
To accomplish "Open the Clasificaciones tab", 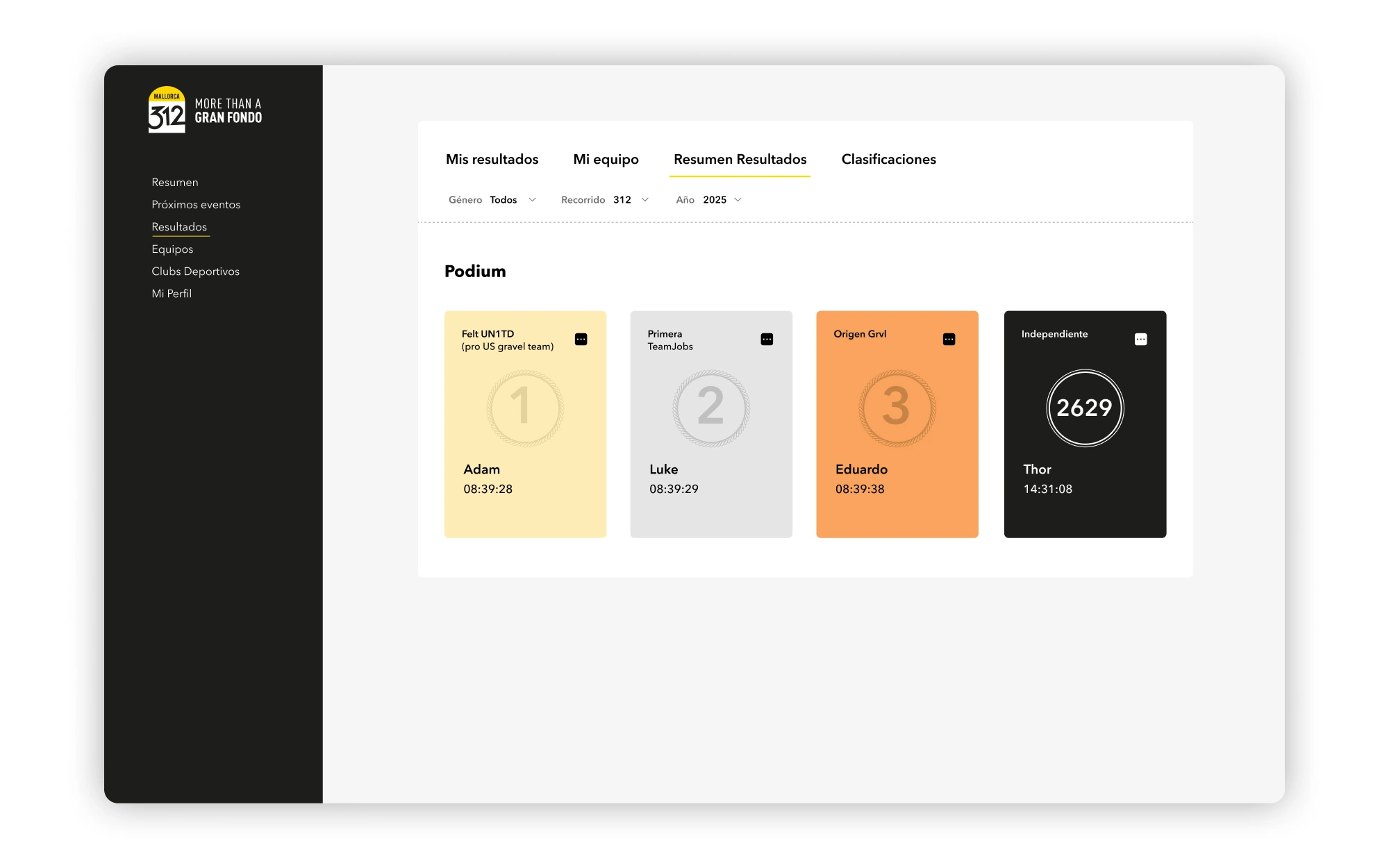I will [x=889, y=159].
